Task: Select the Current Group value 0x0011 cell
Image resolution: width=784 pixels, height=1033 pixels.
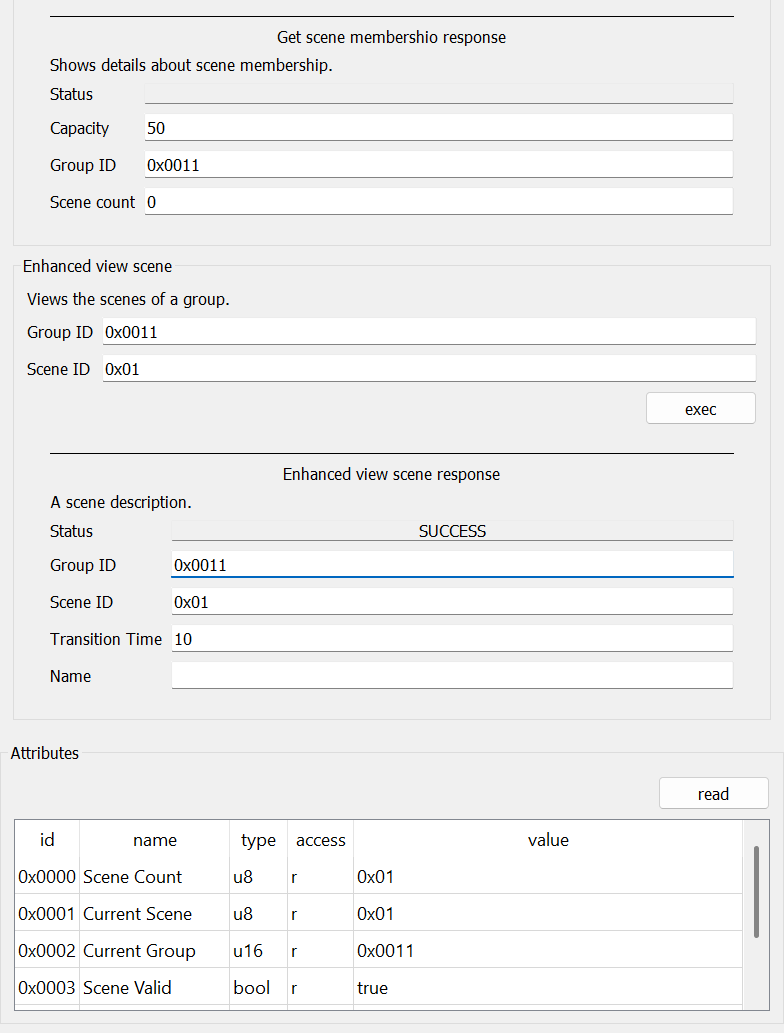Action: pos(548,950)
